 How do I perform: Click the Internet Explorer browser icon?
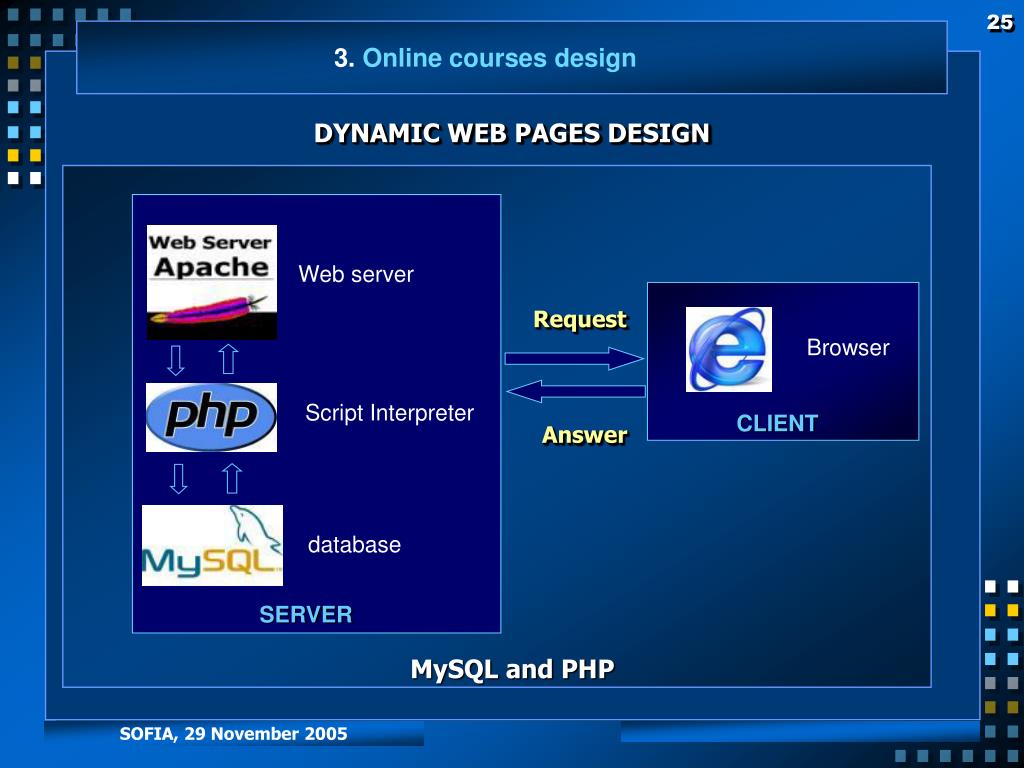[x=729, y=349]
